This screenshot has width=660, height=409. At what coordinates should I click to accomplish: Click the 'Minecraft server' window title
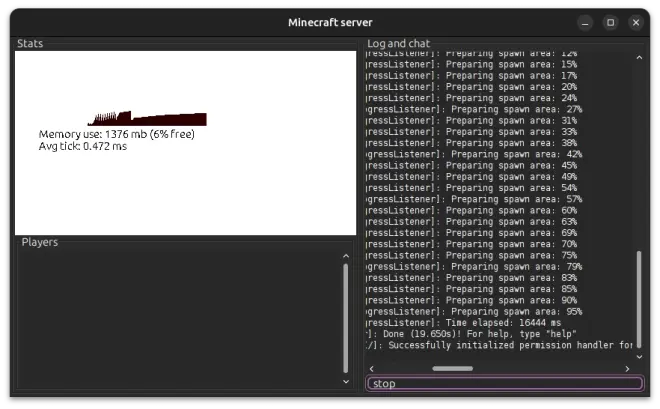pyautogui.click(x=330, y=23)
